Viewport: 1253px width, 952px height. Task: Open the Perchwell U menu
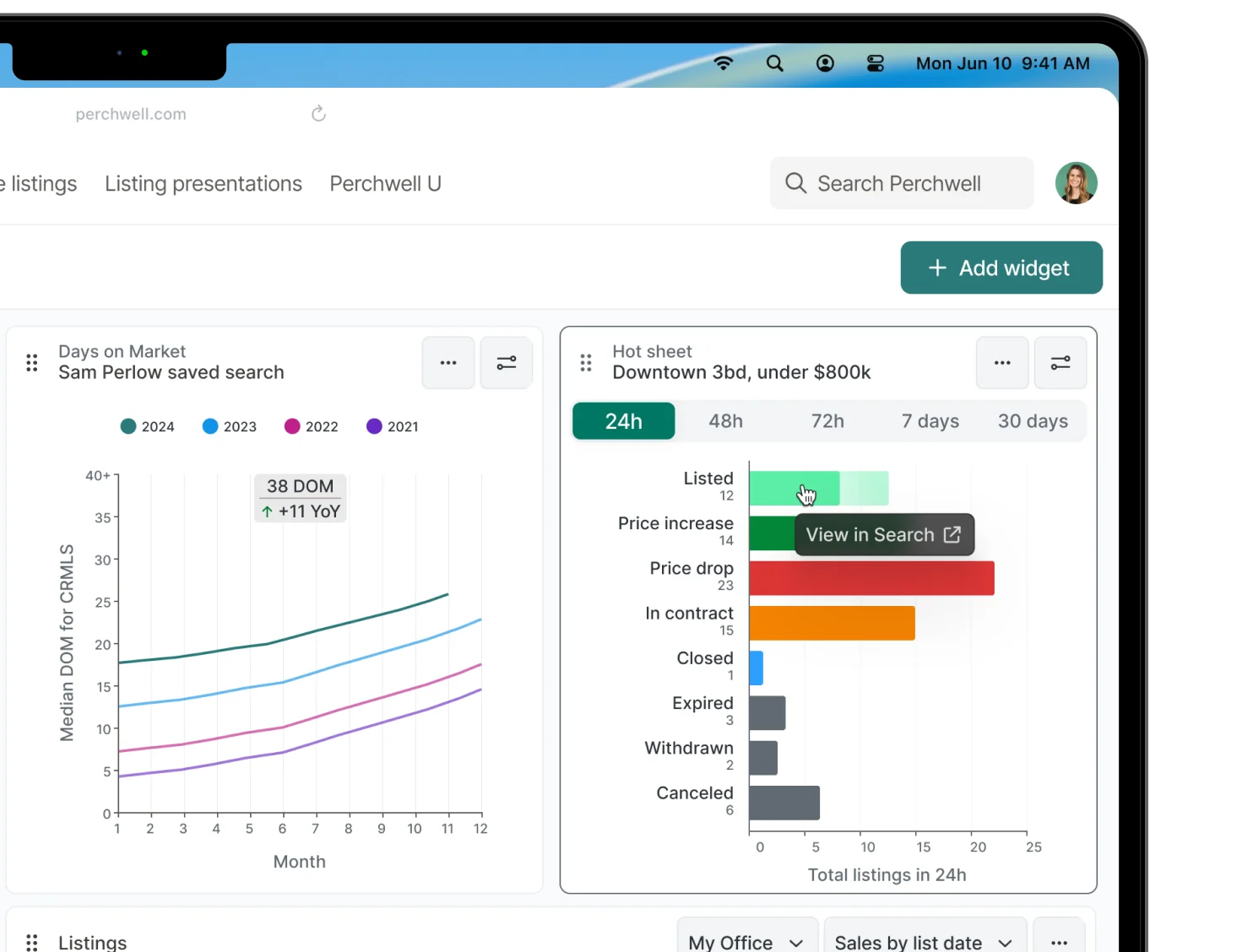385,184
